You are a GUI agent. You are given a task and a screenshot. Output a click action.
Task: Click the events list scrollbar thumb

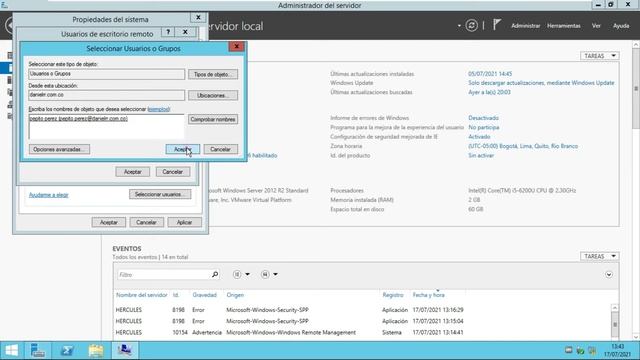615,324
